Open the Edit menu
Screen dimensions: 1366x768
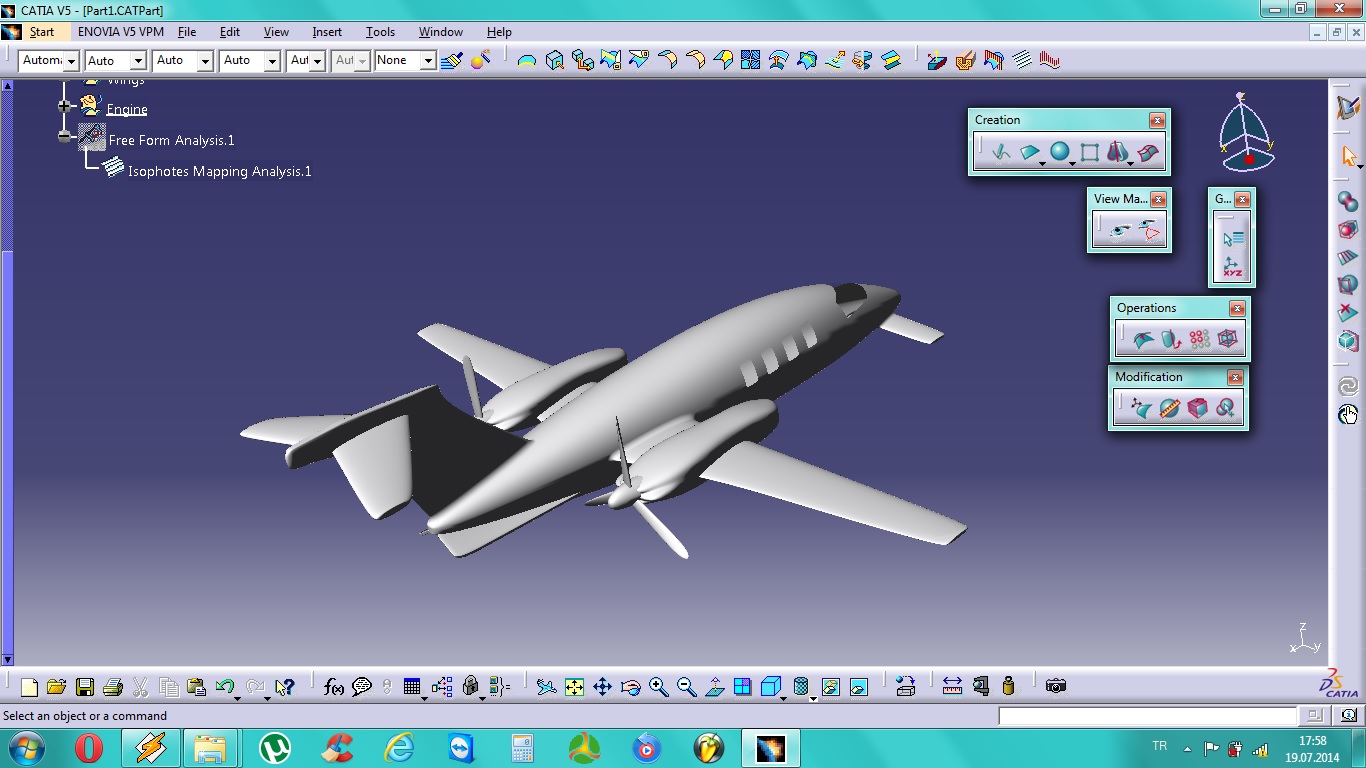point(230,32)
